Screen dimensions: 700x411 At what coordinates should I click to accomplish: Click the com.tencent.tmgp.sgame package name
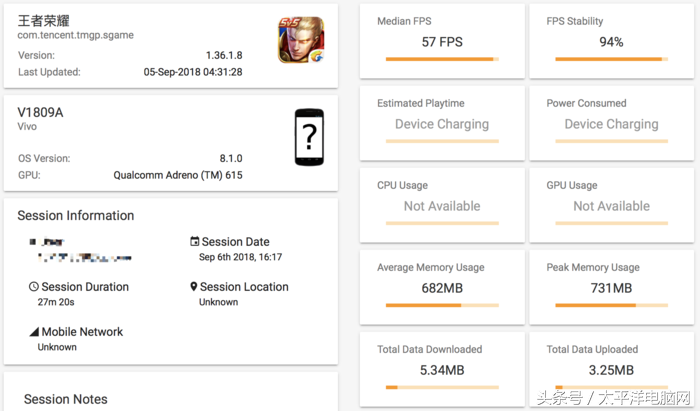(x=75, y=35)
